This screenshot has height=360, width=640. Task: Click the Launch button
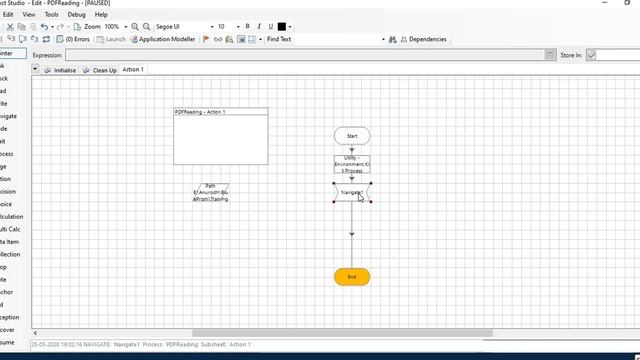[111, 39]
